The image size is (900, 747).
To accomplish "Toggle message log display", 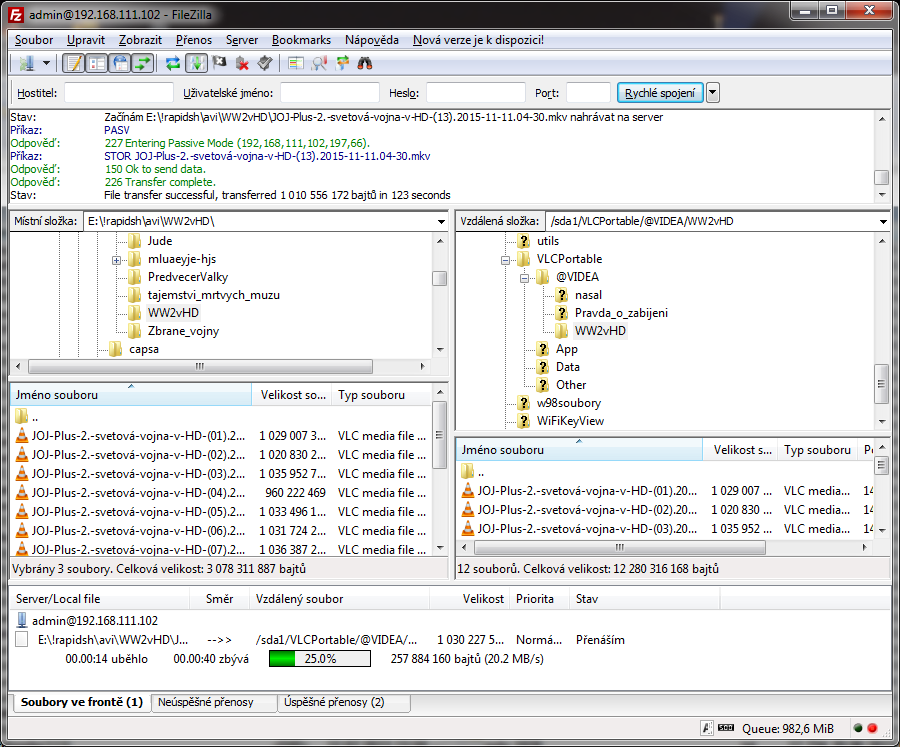I will click(73, 63).
